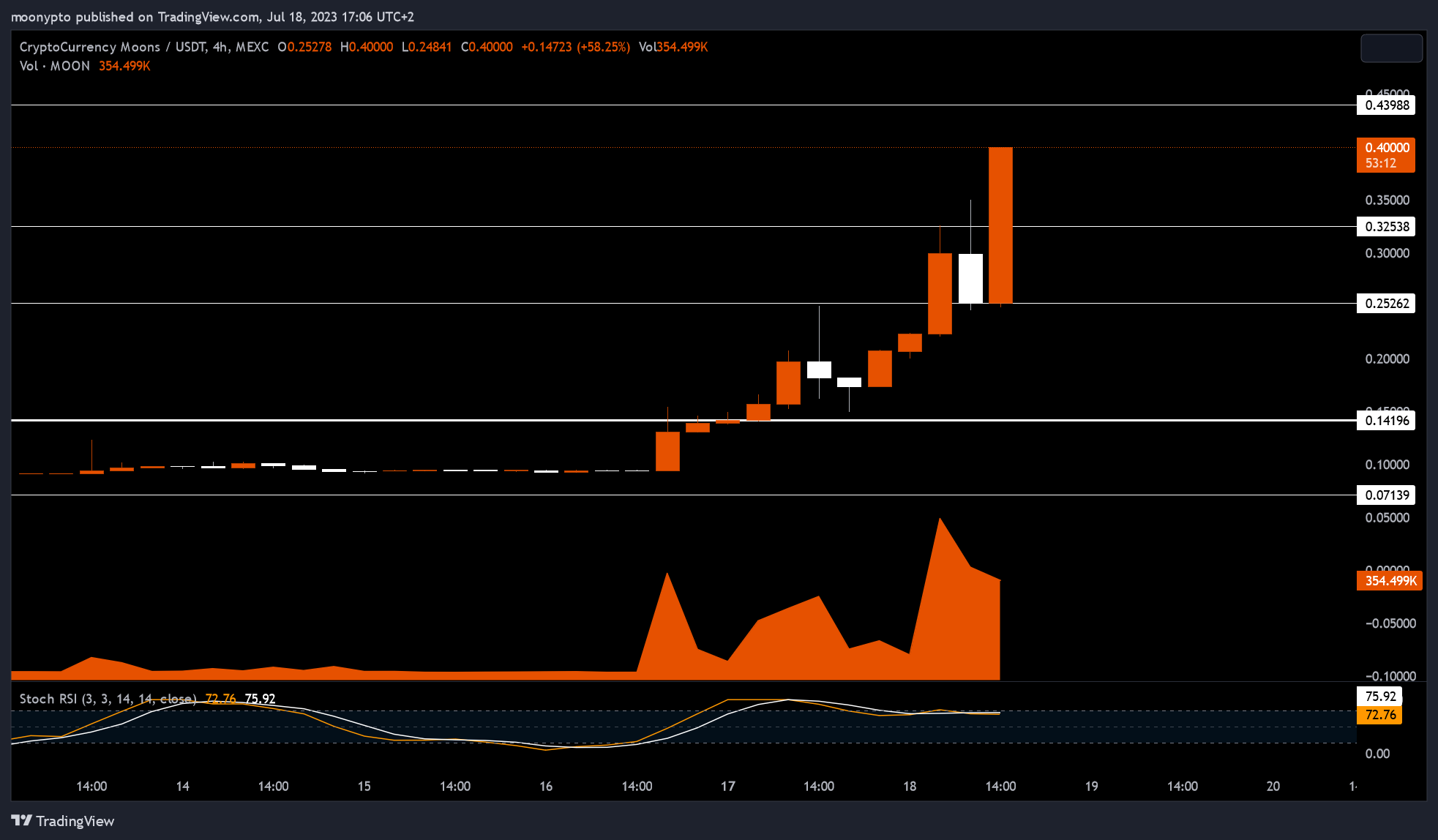Click the price scale value 0.20000
Image resolution: width=1438 pixels, height=840 pixels.
coord(1387,359)
